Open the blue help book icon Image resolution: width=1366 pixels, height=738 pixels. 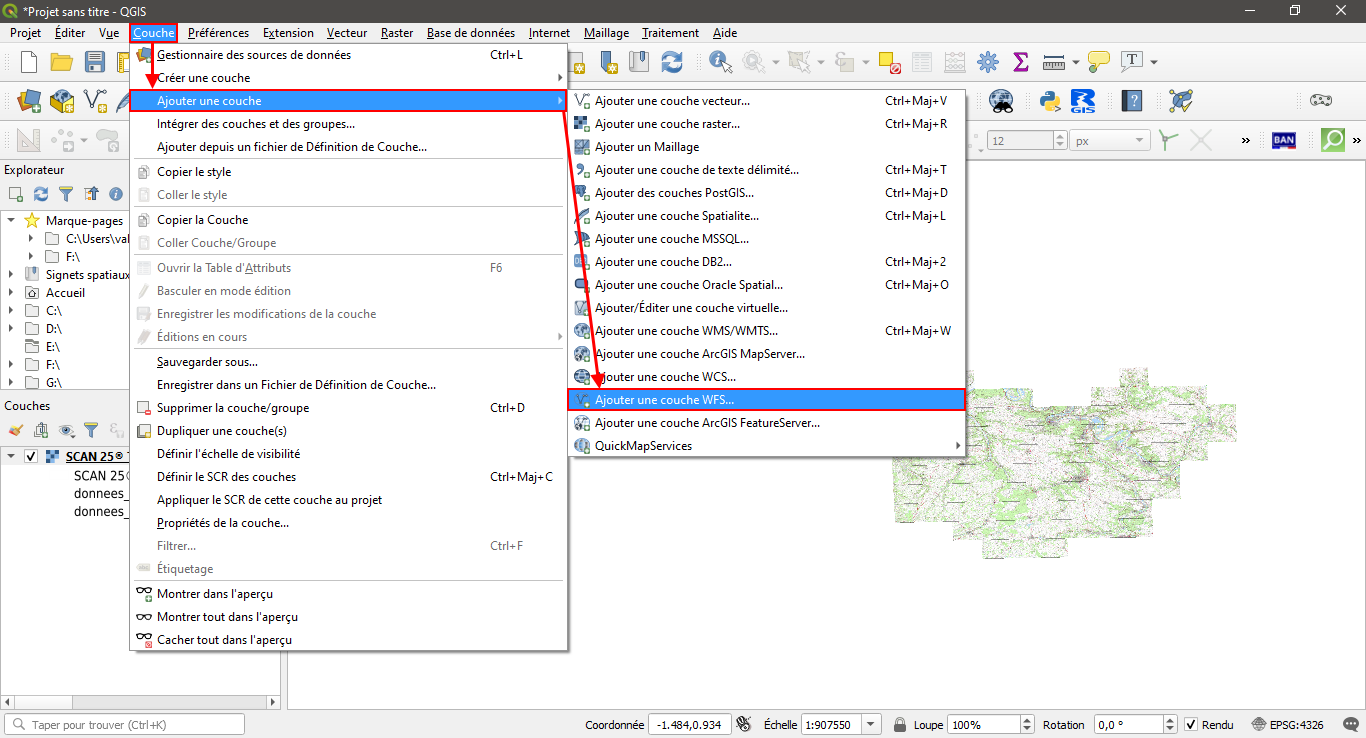tap(1132, 100)
